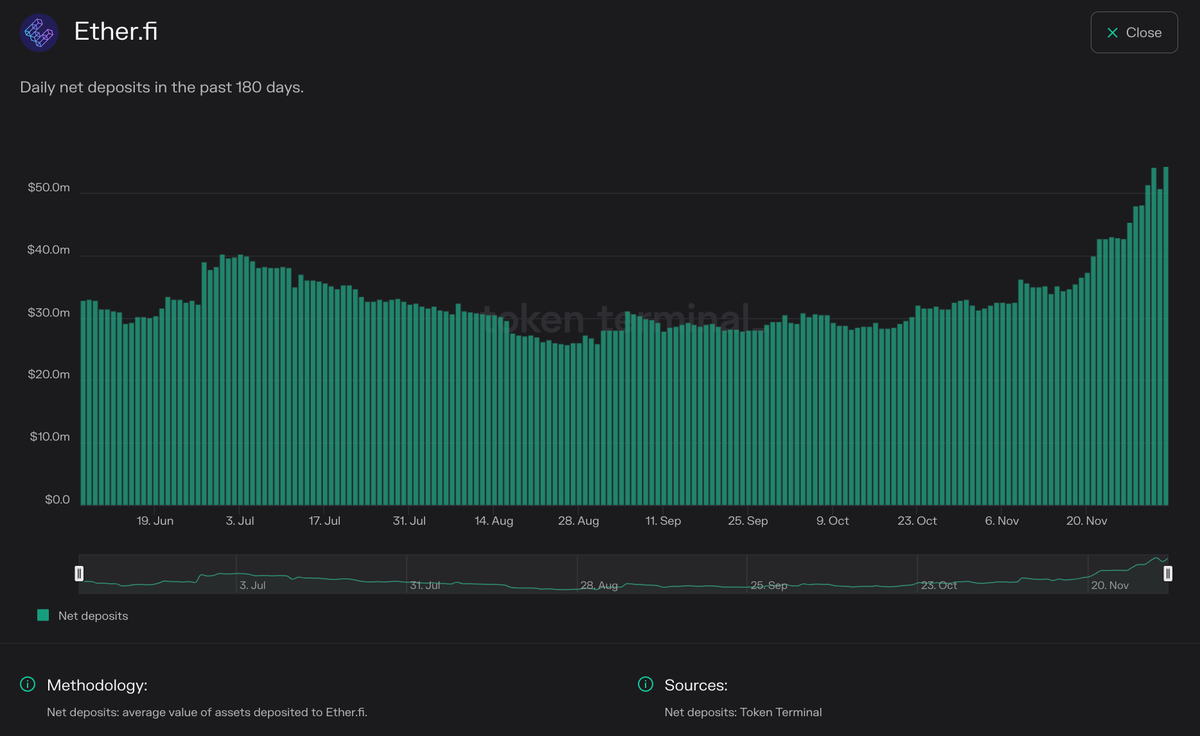This screenshot has width=1200, height=736.
Task: Click the info icon beside Methodology
Action: pyautogui.click(x=27, y=684)
